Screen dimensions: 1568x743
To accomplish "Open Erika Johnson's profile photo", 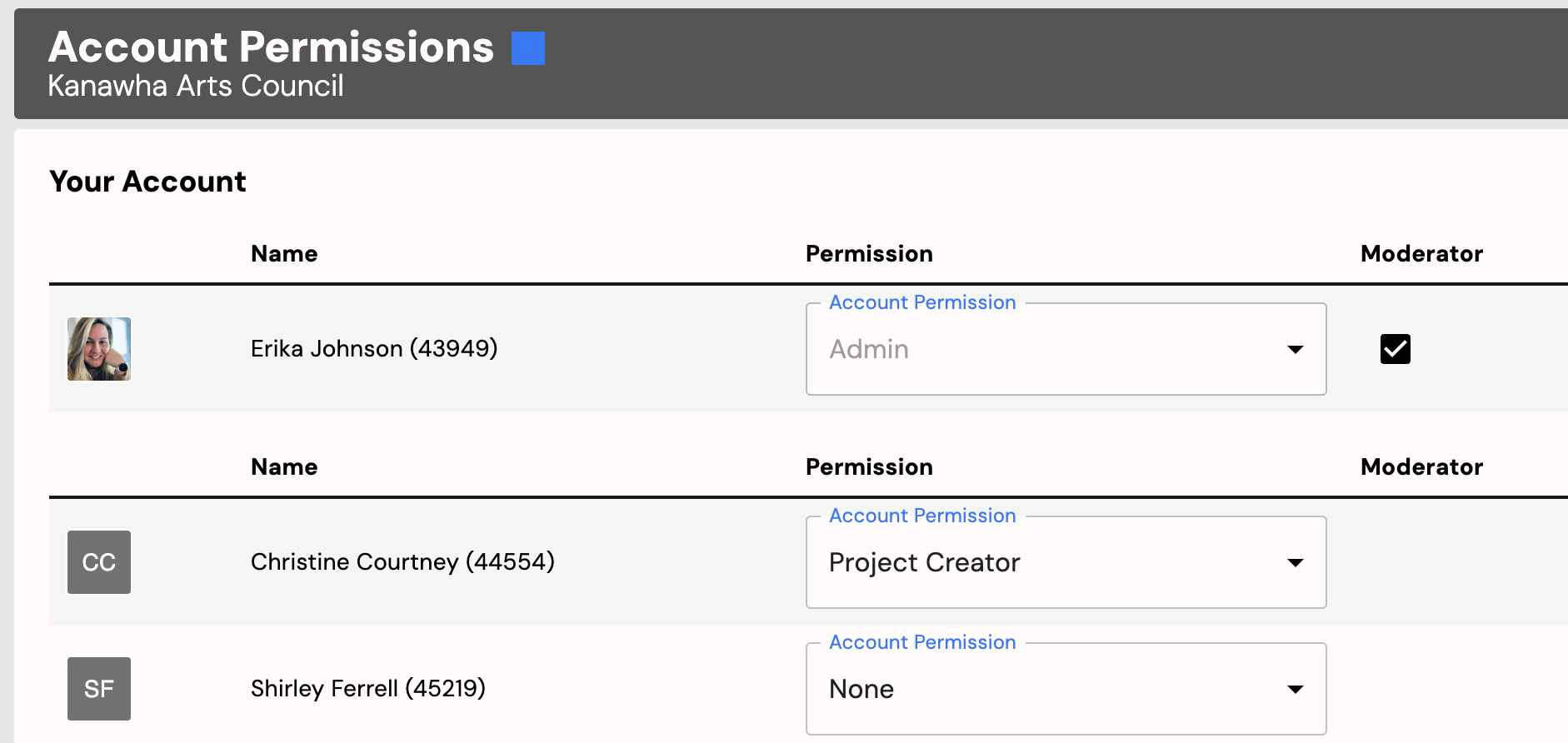I will [99, 349].
